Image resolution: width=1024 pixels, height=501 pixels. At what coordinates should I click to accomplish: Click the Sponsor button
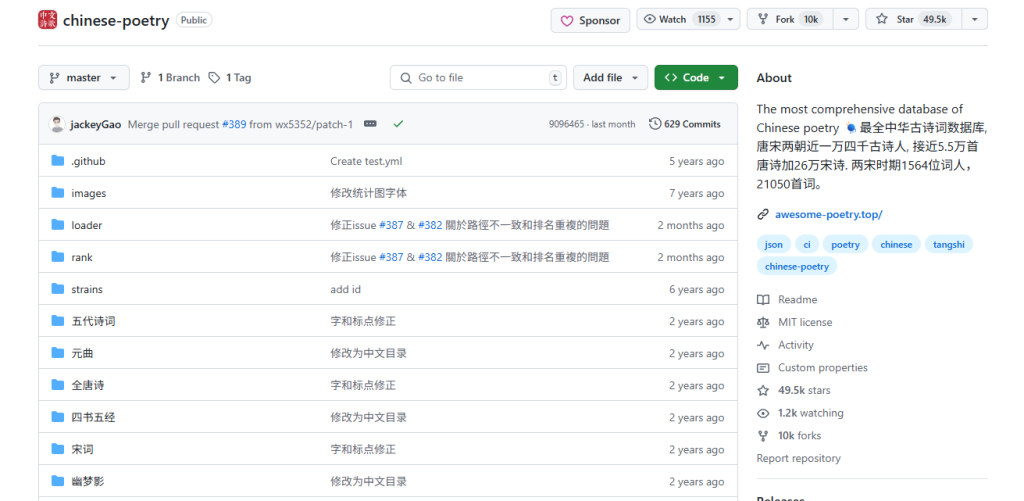(x=590, y=20)
